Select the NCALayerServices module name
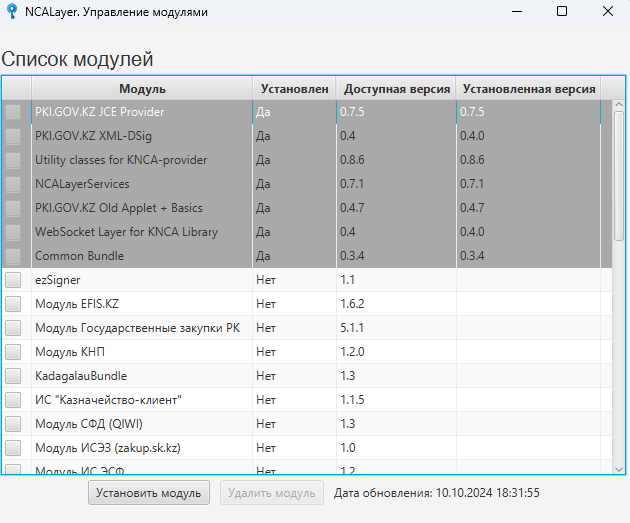 [x=82, y=184]
